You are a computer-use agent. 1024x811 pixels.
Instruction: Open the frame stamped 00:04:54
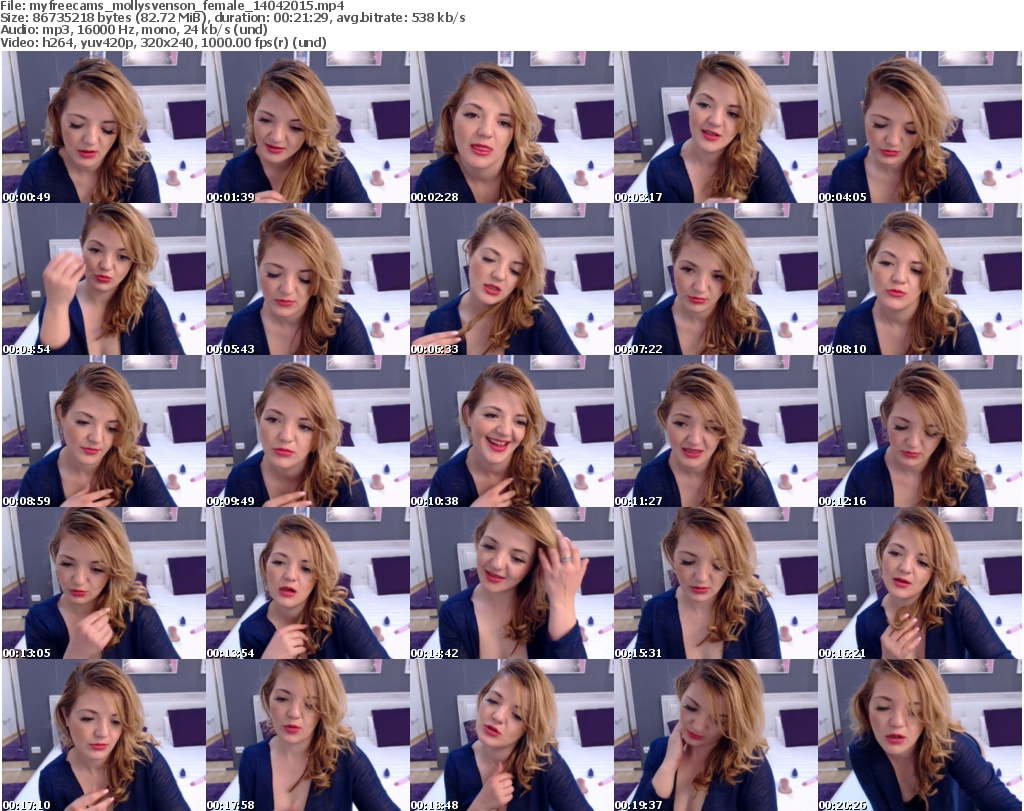coord(104,279)
